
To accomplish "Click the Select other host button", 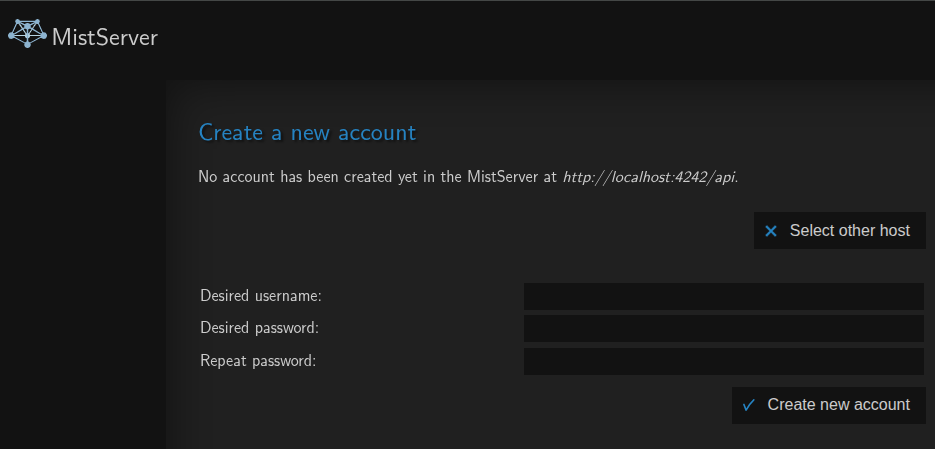I will click(840, 230).
